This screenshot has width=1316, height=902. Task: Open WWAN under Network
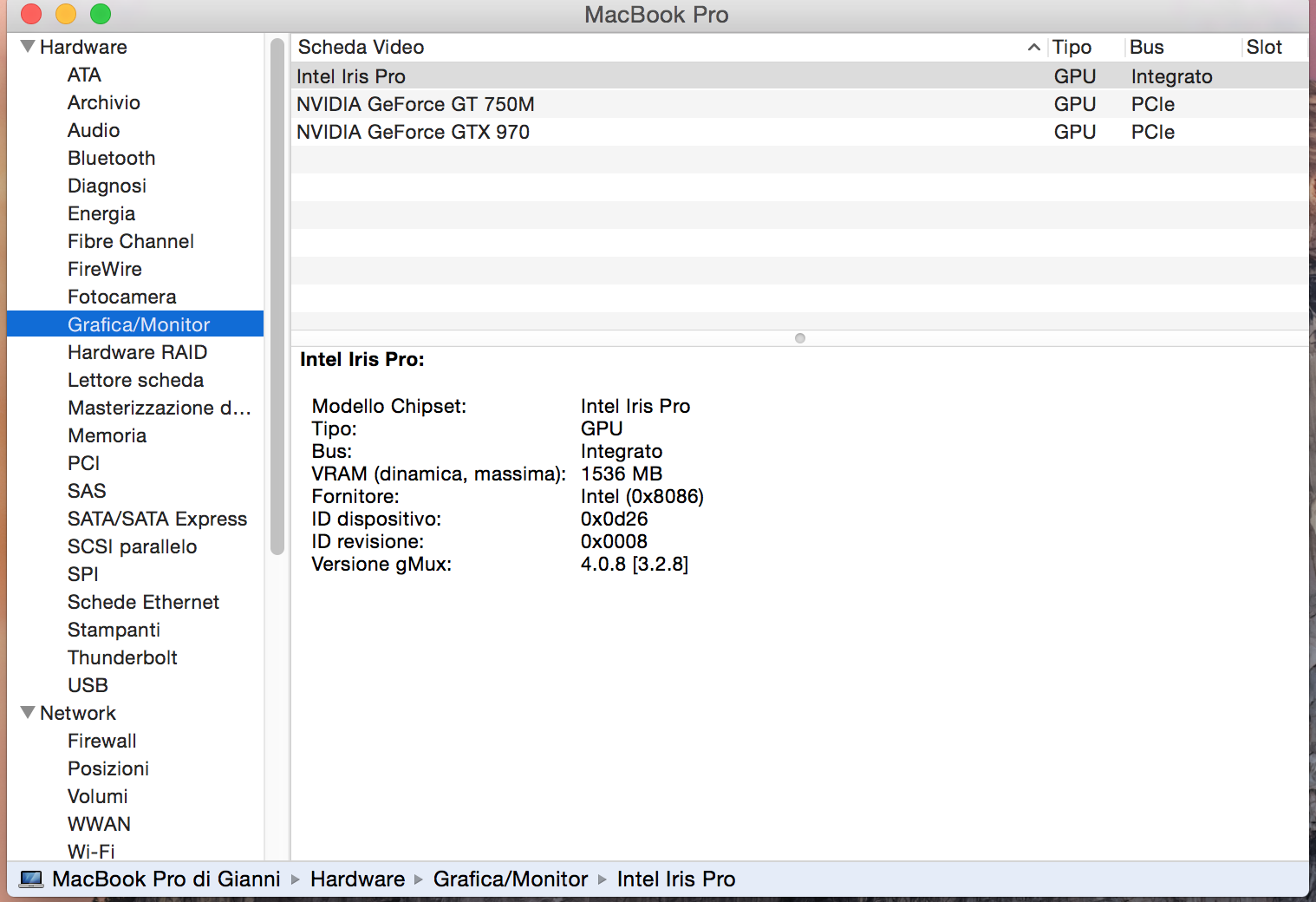coord(100,824)
